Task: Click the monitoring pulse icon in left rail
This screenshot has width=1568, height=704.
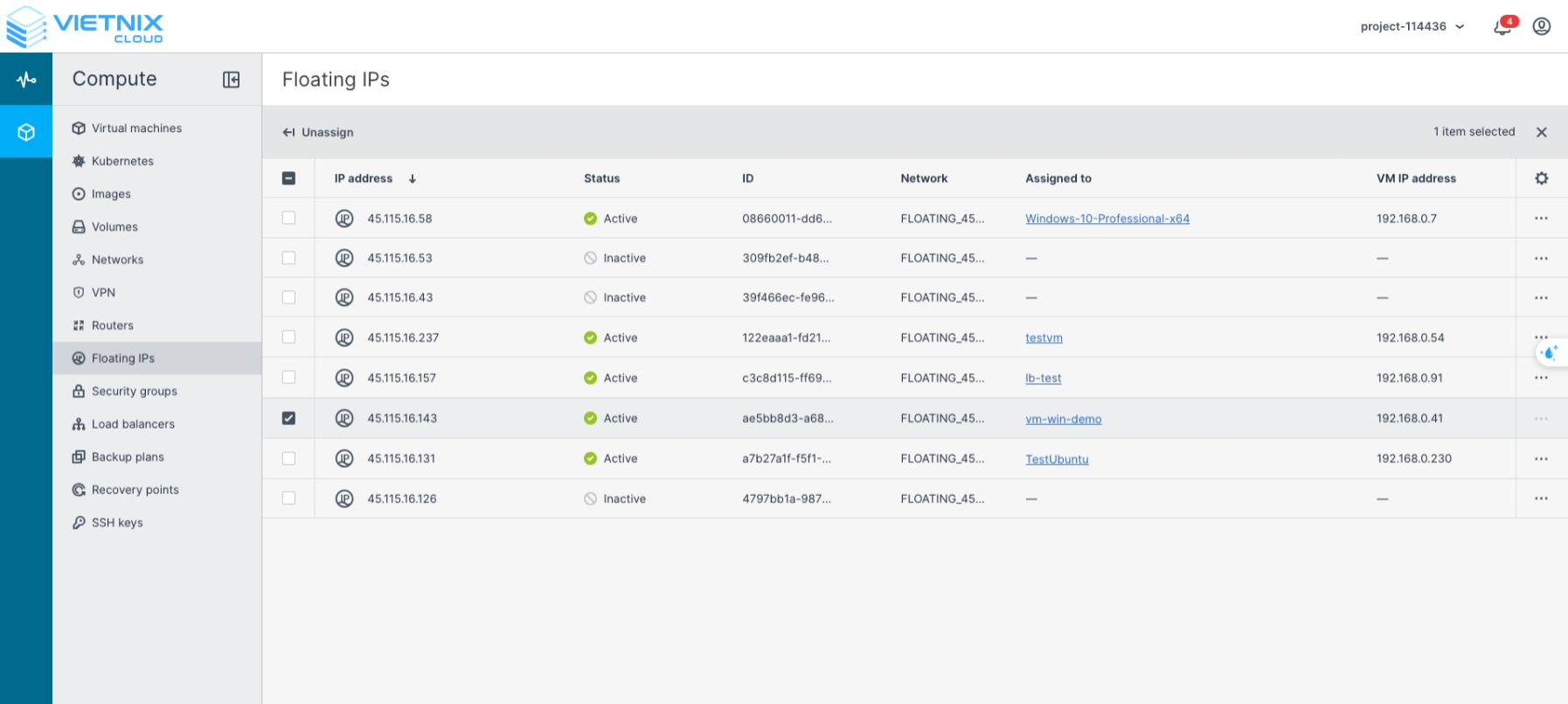Action: coord(26,80)
